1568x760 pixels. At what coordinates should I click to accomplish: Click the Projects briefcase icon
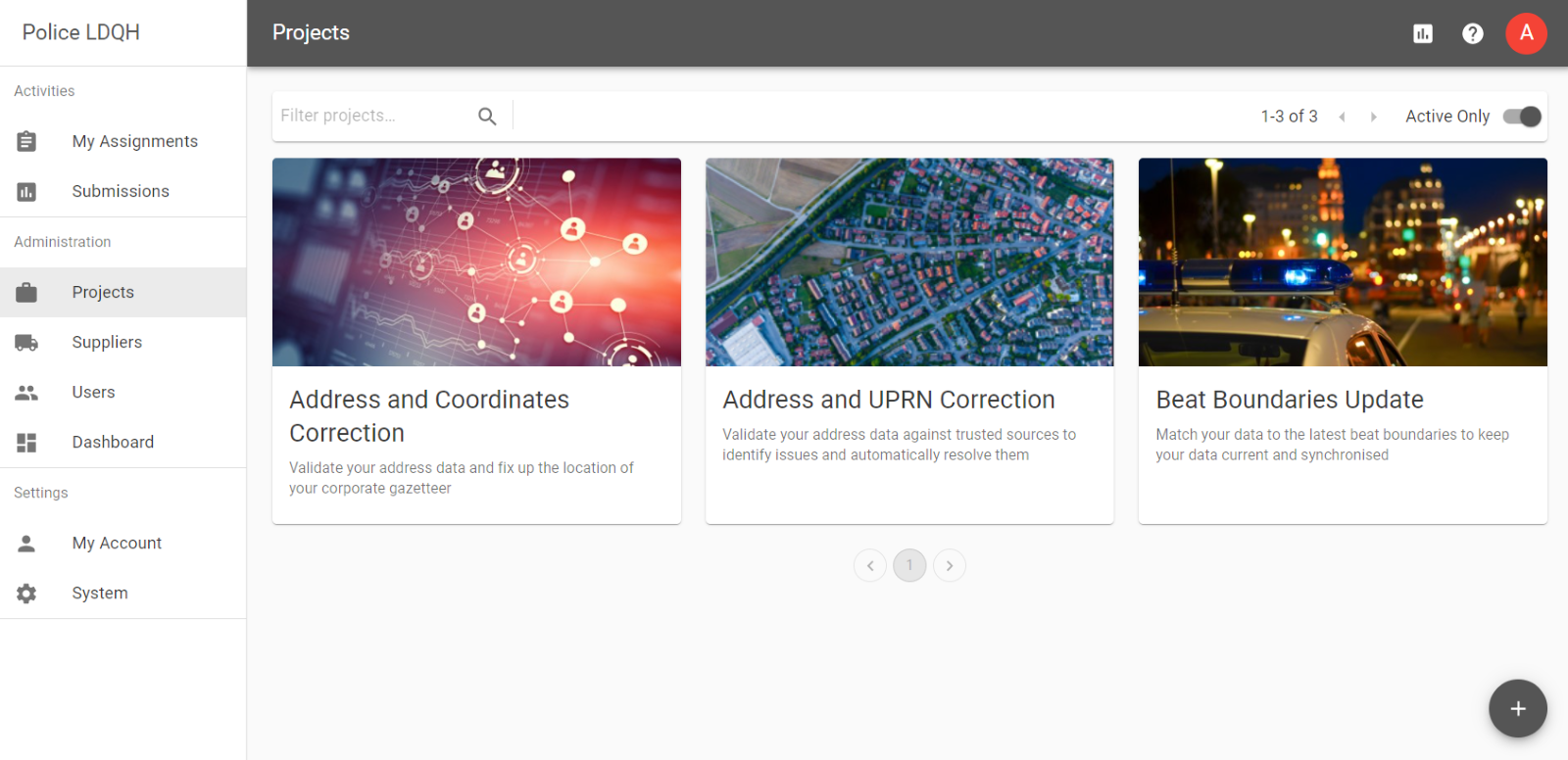(26, 292)
